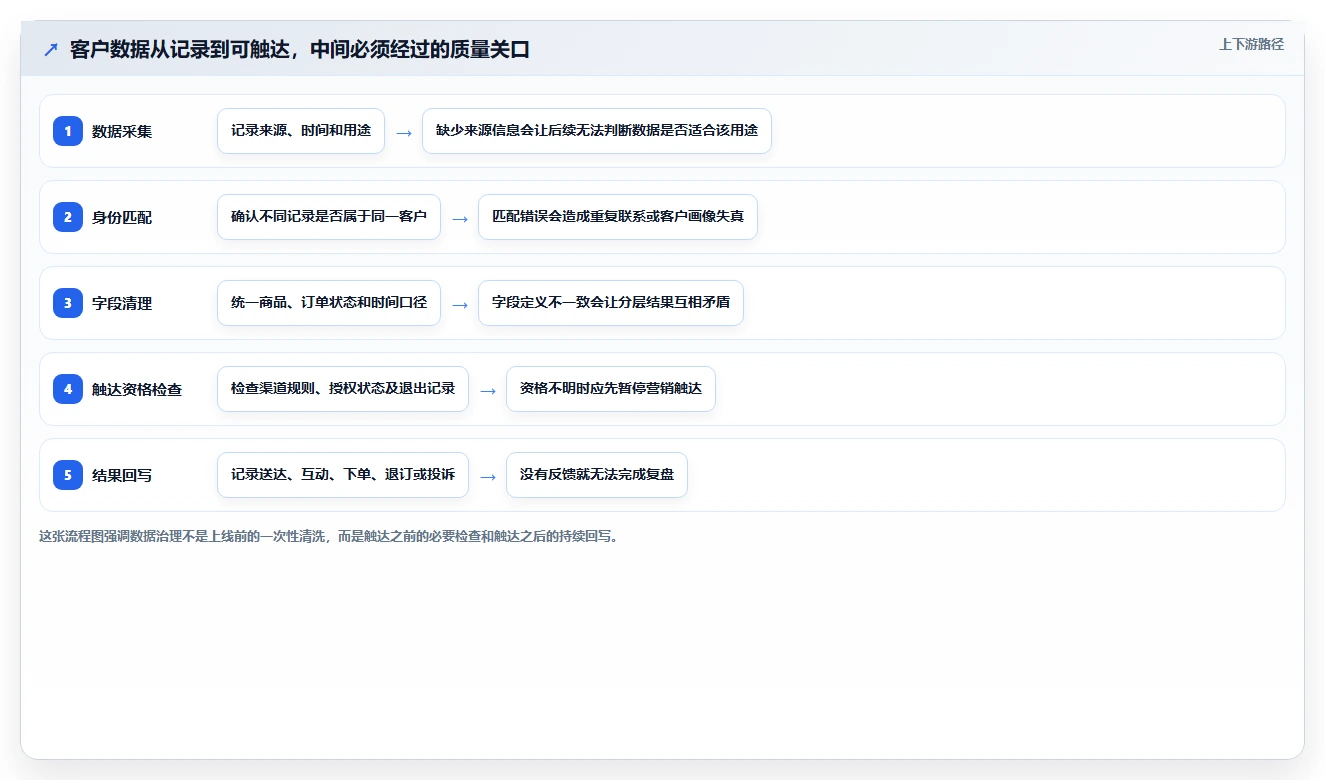This screenshot has width=1325, height=780.
Task: Click the 缺少来源信息会让后续无法判断 box
Action: pos(597,131)
